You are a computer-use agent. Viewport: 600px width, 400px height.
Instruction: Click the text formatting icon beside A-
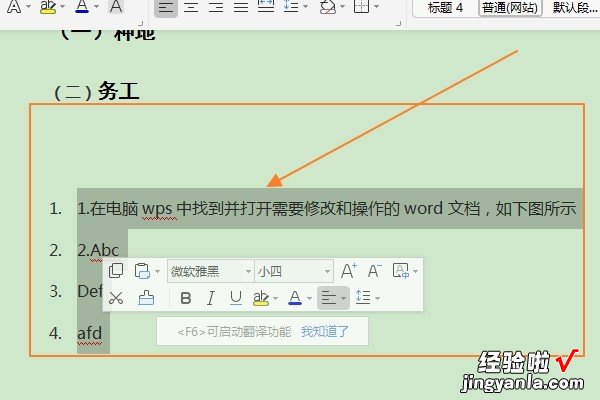[x=401, y=271]
